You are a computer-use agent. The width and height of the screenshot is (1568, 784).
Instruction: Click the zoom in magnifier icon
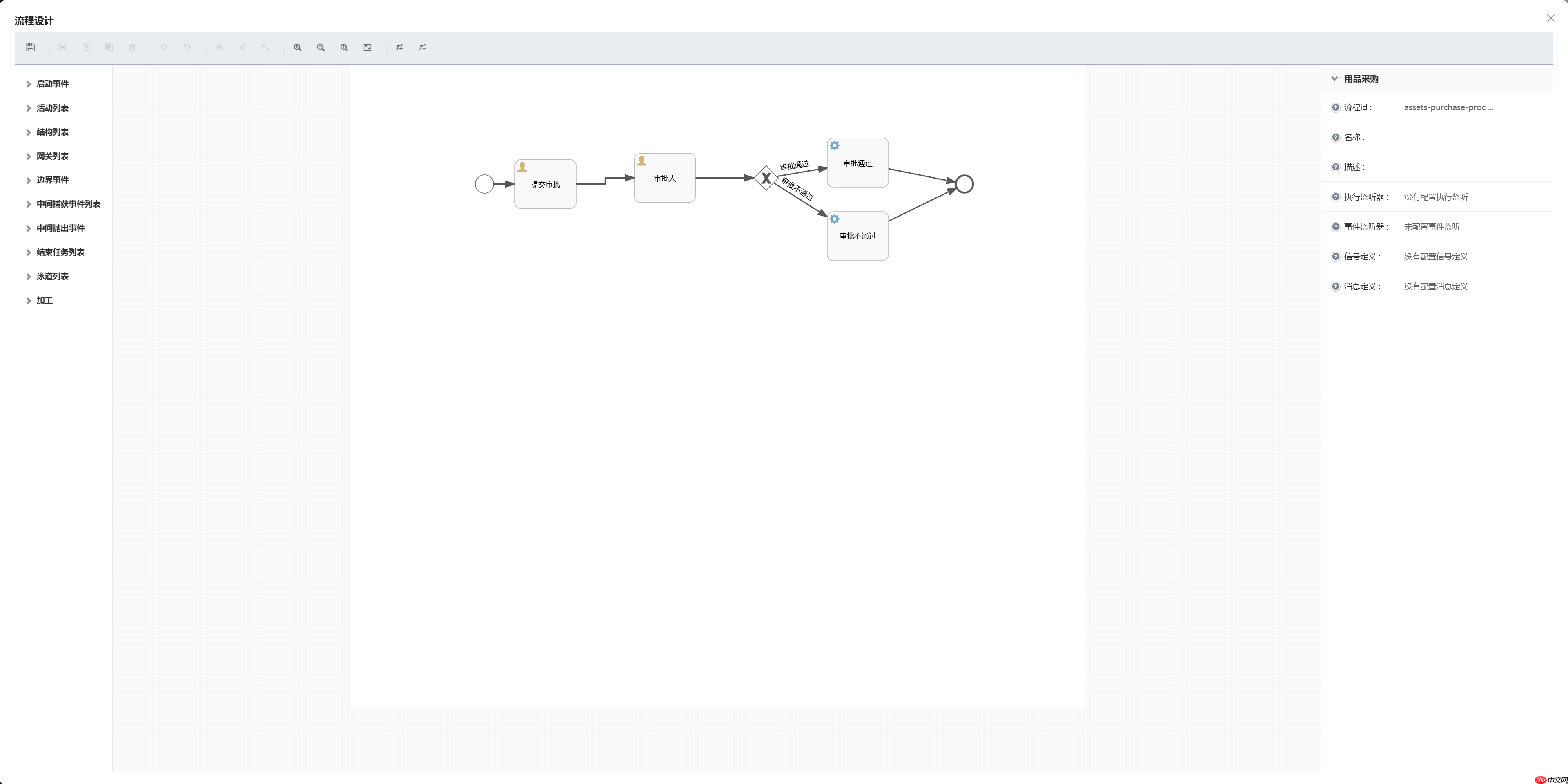(298, 47)
